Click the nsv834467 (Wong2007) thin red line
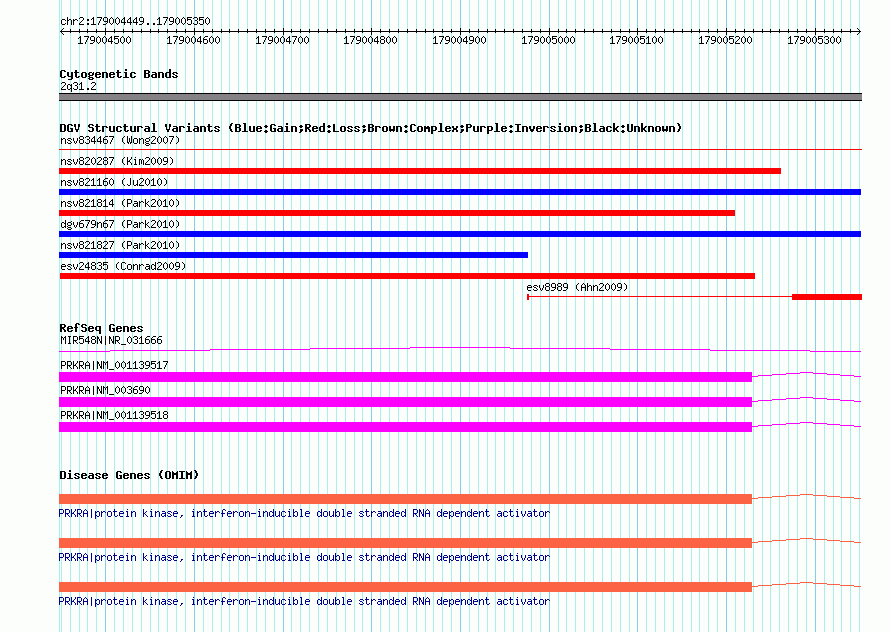The width and height of the screenshot is (890, 632). click(460, 149)
